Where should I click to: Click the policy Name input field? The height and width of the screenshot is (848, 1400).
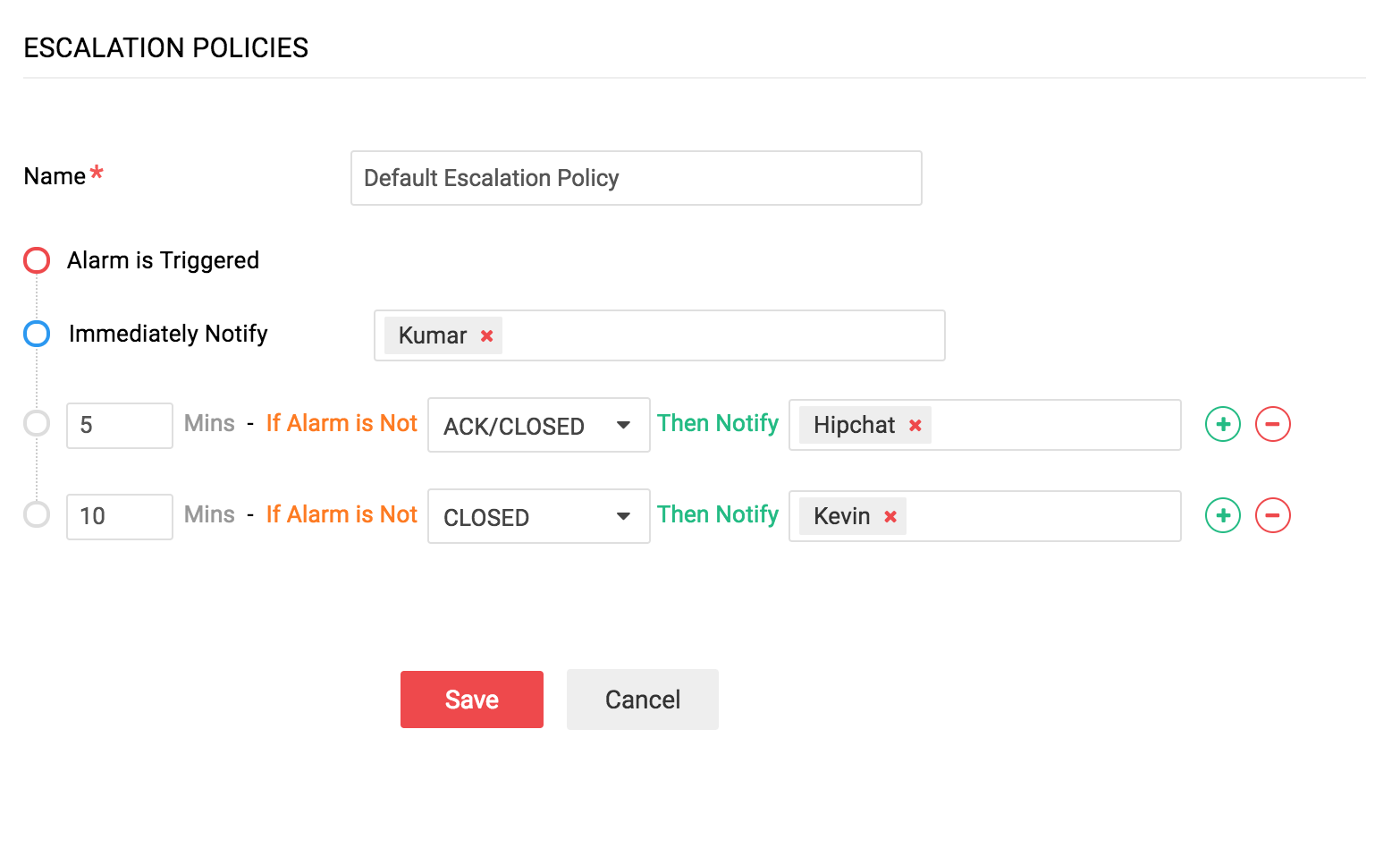point(636,178)
